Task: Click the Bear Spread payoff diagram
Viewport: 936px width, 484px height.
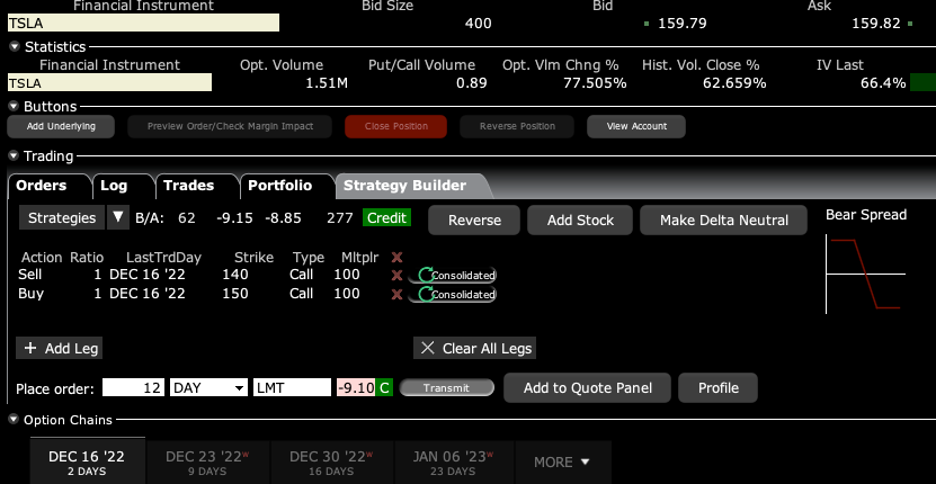Action: point(865,273)
